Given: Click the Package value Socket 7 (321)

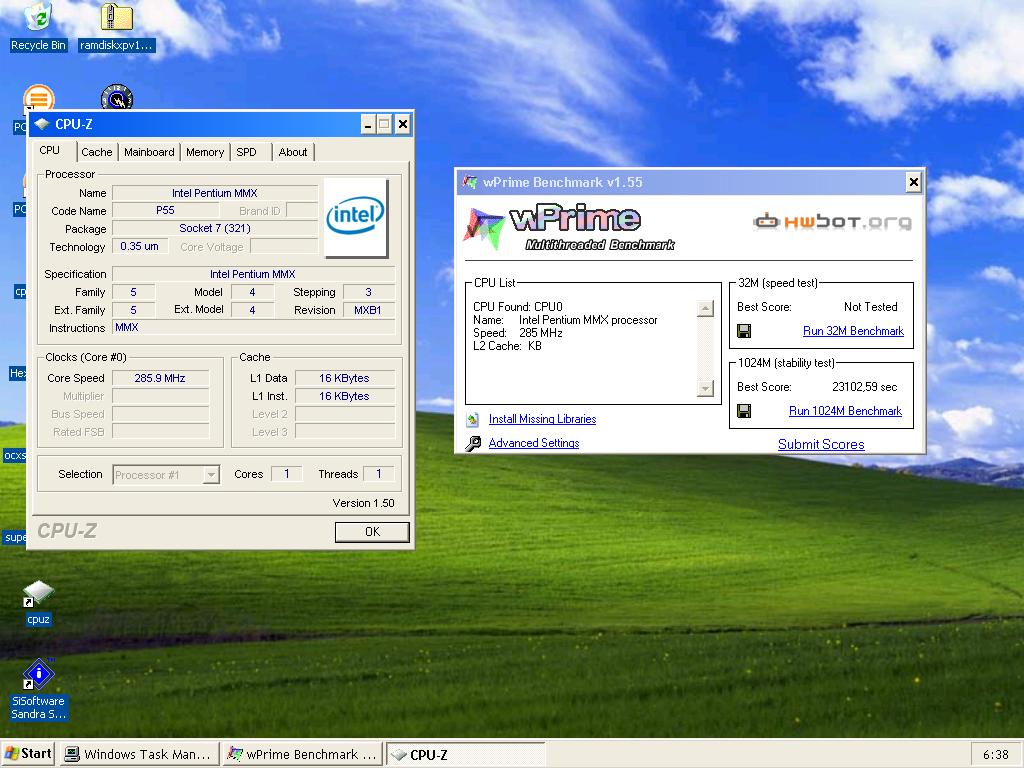Looking at the screenshot, I should 215,228.
